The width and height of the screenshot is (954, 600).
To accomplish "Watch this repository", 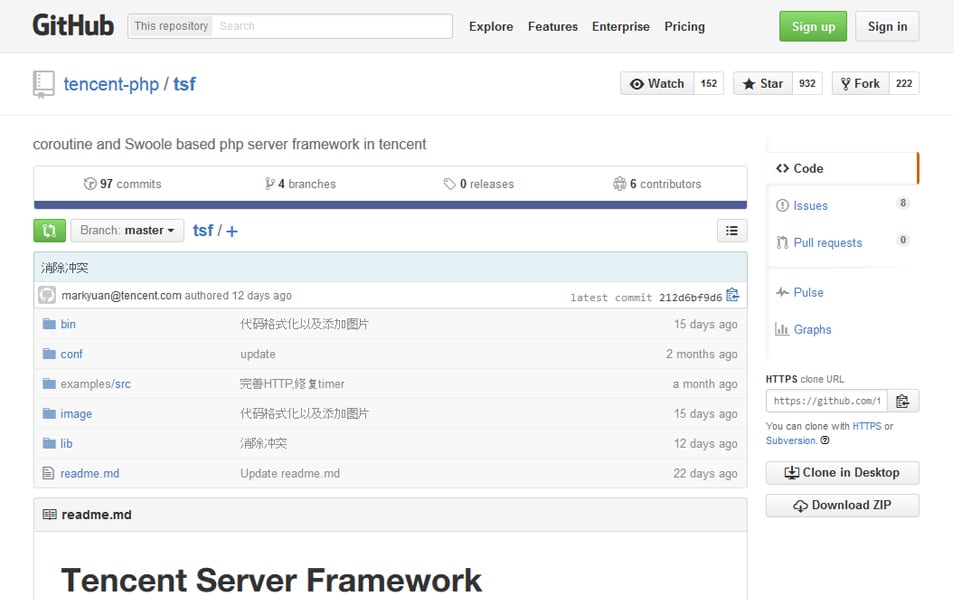I will click(657, 83).
